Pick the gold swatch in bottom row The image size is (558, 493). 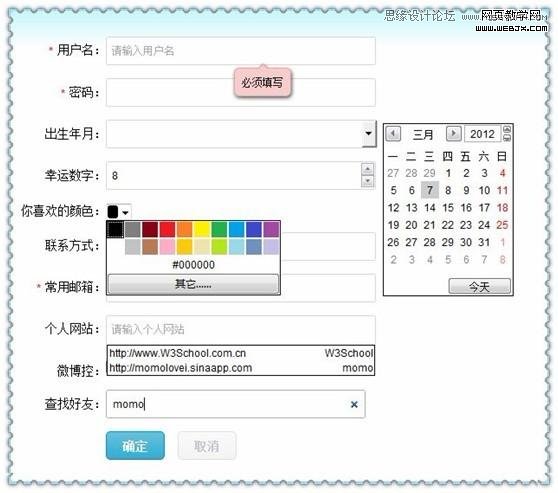(184, 247)
